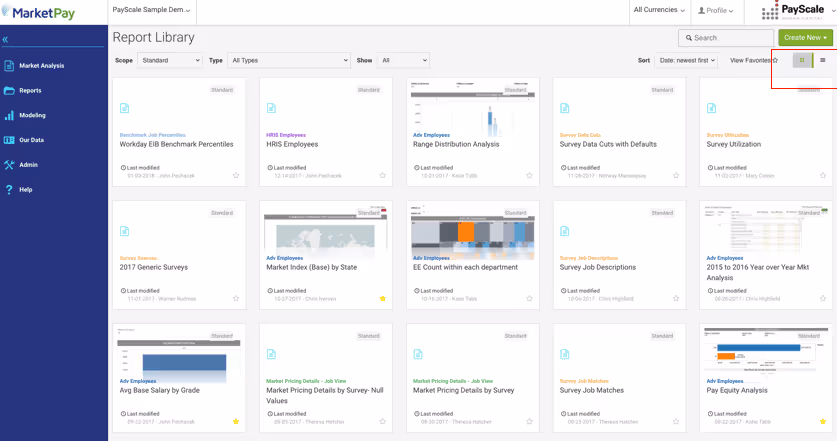Image resolution: width=837 pixels, height=441 pixels.
Task: Click document icon on Survey Utilization card
Action: click(x=712, y=108)
